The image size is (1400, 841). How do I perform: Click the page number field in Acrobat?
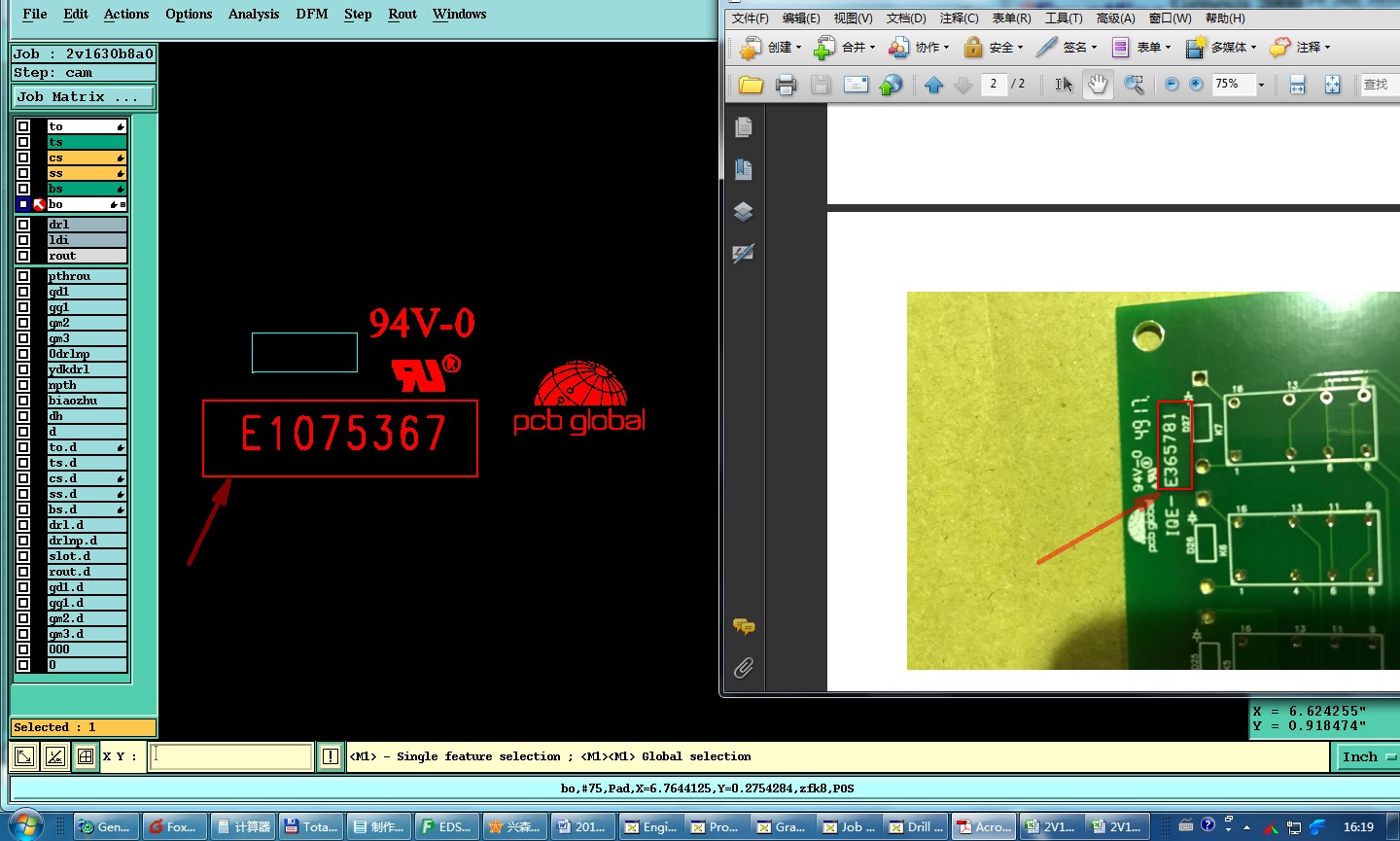pyautogui.click(x=994, y=85)
